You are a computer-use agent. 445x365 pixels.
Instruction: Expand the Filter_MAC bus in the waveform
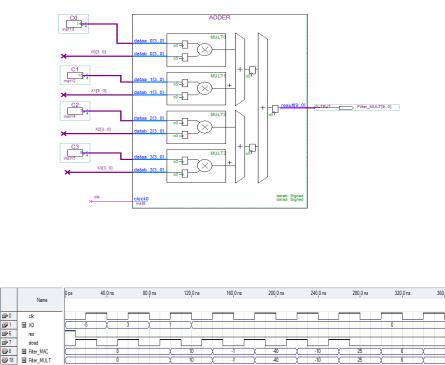pos(24,351)
